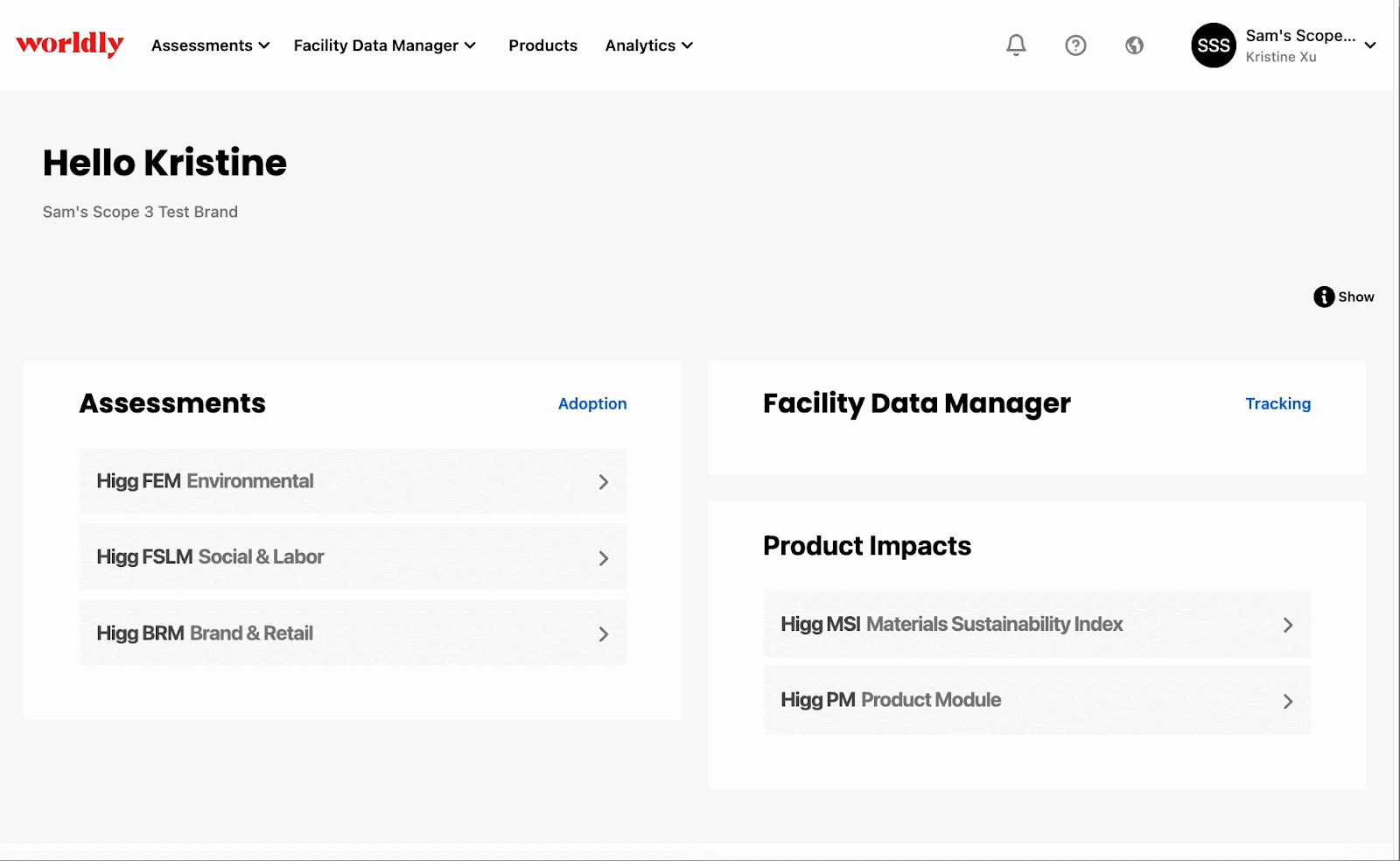Click the Kristine Xu user name
The image size is (1400, 861).
coord(1281,57)
